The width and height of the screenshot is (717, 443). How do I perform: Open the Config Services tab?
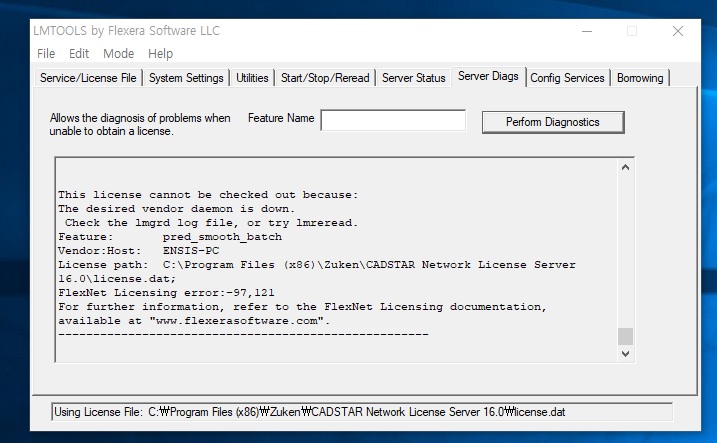click(567, 78)
